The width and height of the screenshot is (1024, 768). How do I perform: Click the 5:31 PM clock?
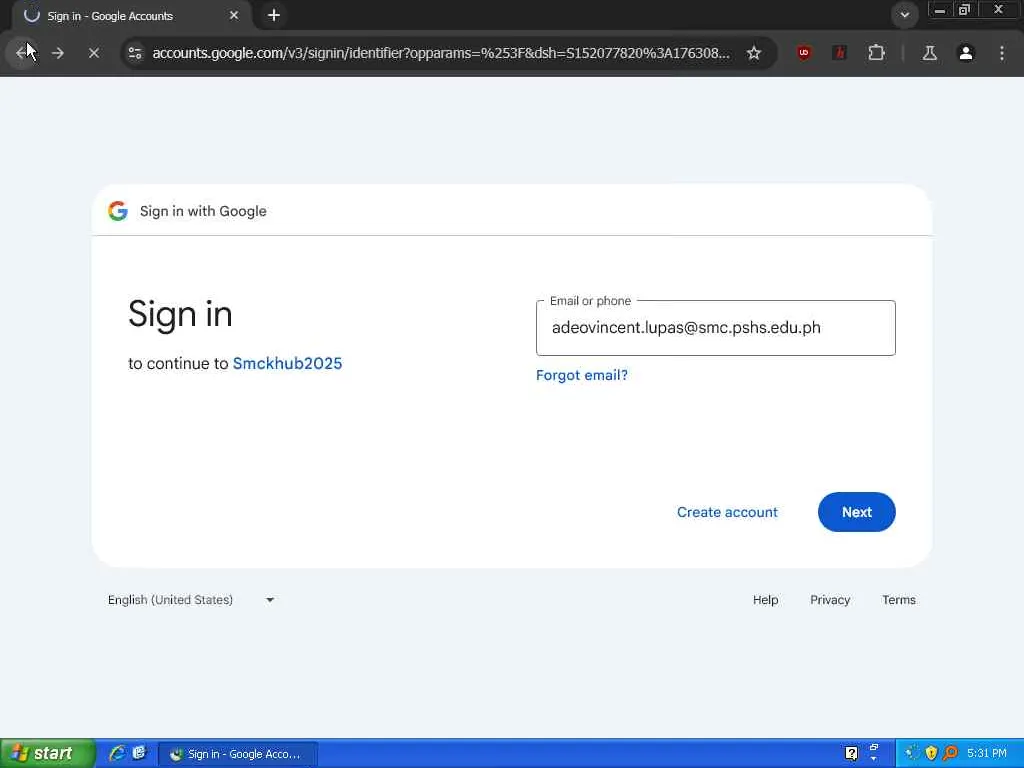tap(987, 754)
